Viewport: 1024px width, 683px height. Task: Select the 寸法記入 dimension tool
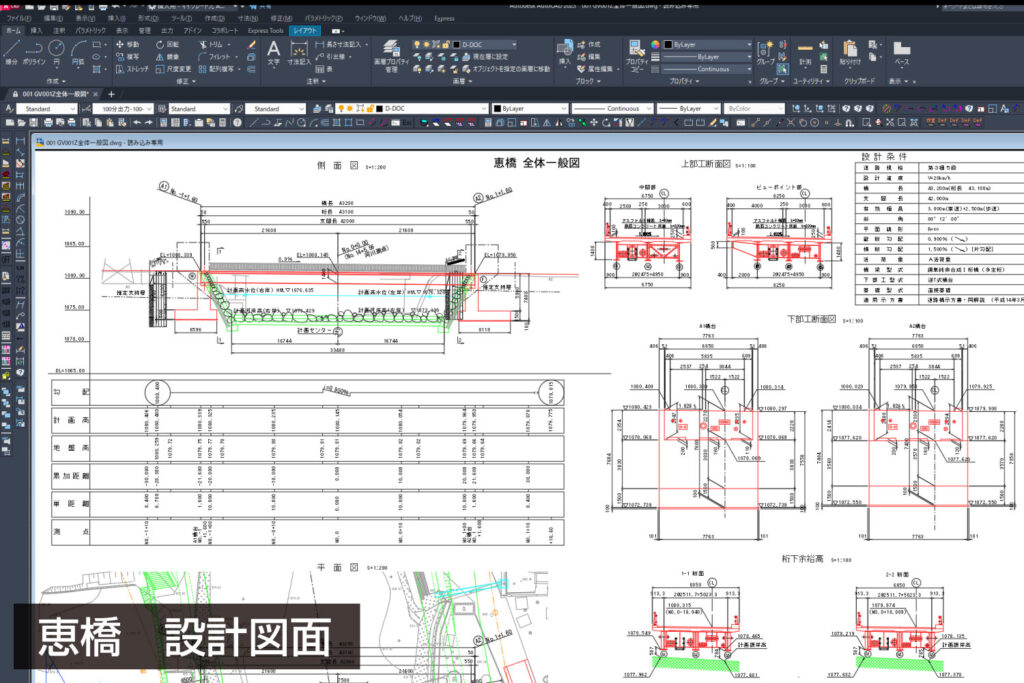click(299, 54)
